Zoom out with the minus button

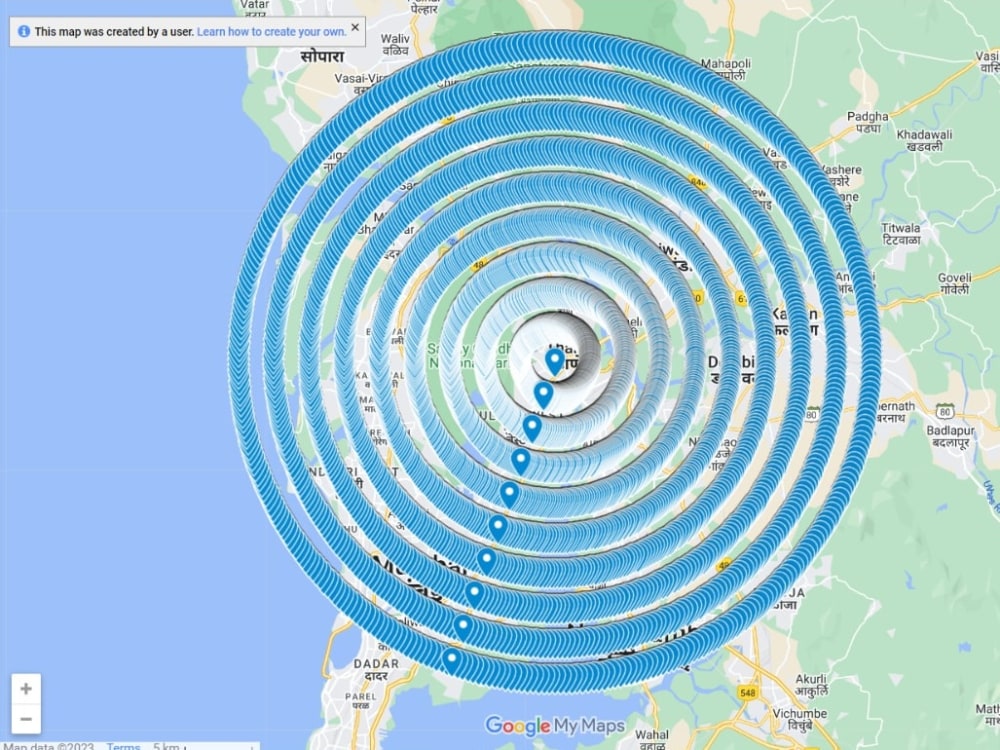[x=26, y=719]
